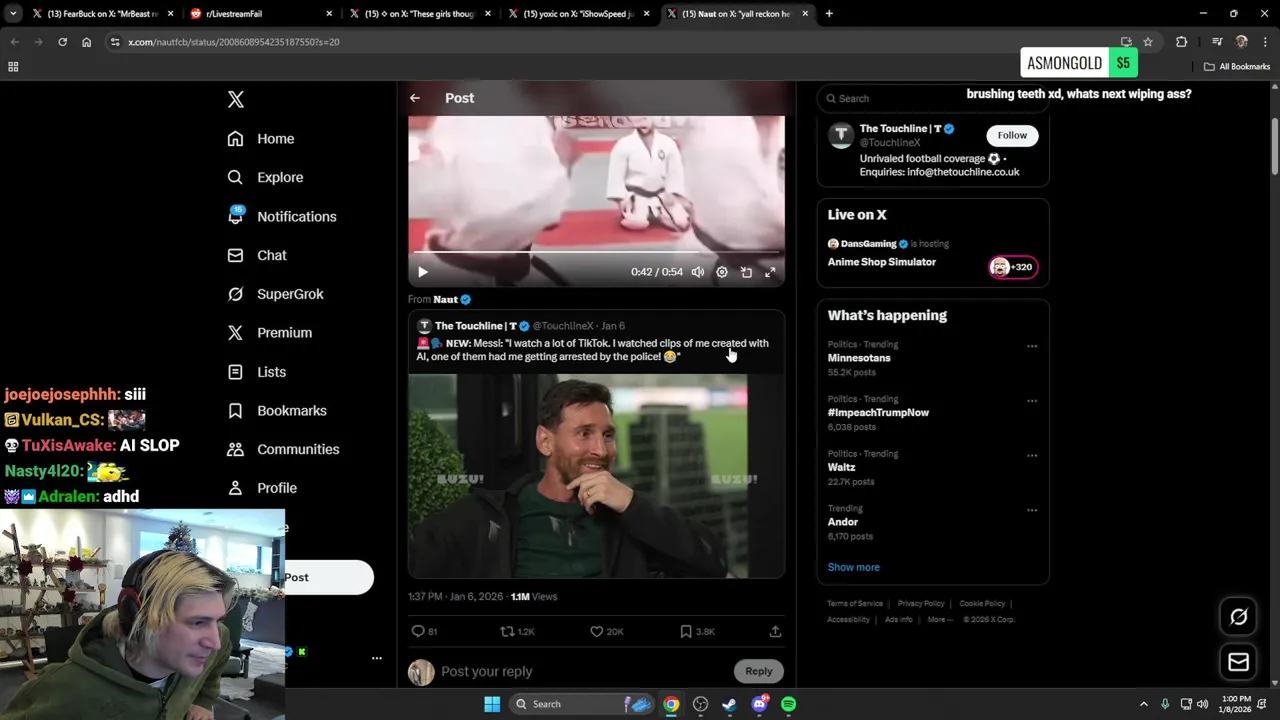Open a new browser tab
The width and height of the screenshot is (1280, 720).
pos(829,14)
